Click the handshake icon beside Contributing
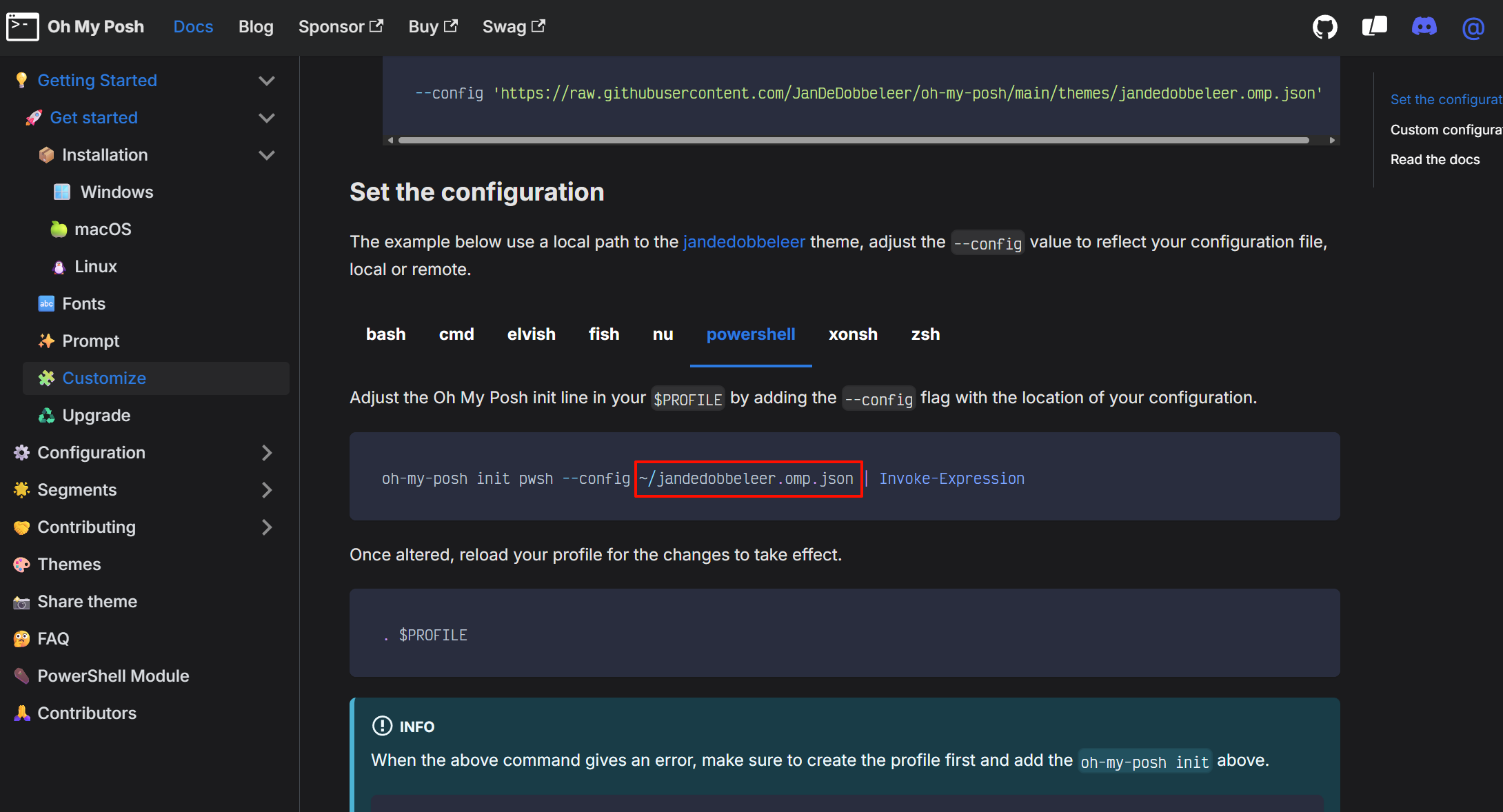The image size is (1503, 812). 21,527
